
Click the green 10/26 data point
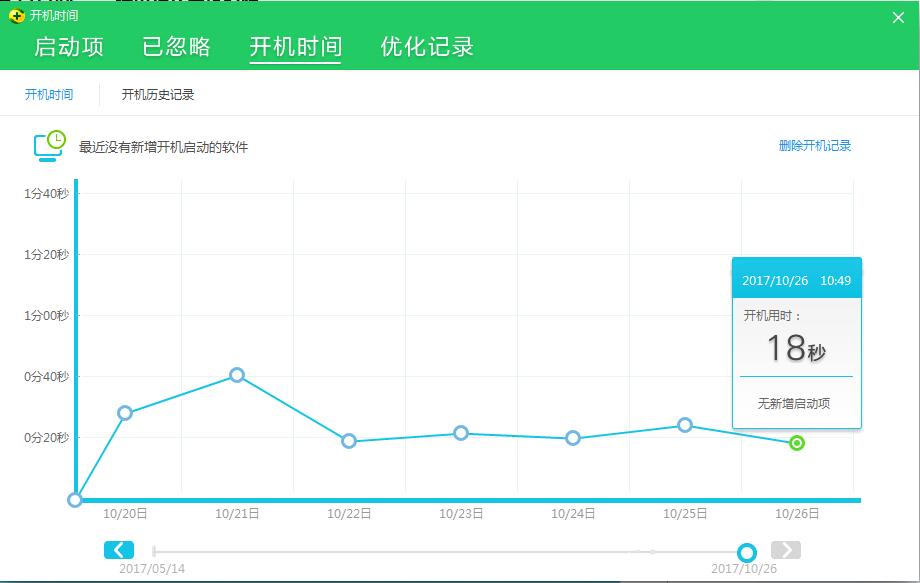coord(796,443)
